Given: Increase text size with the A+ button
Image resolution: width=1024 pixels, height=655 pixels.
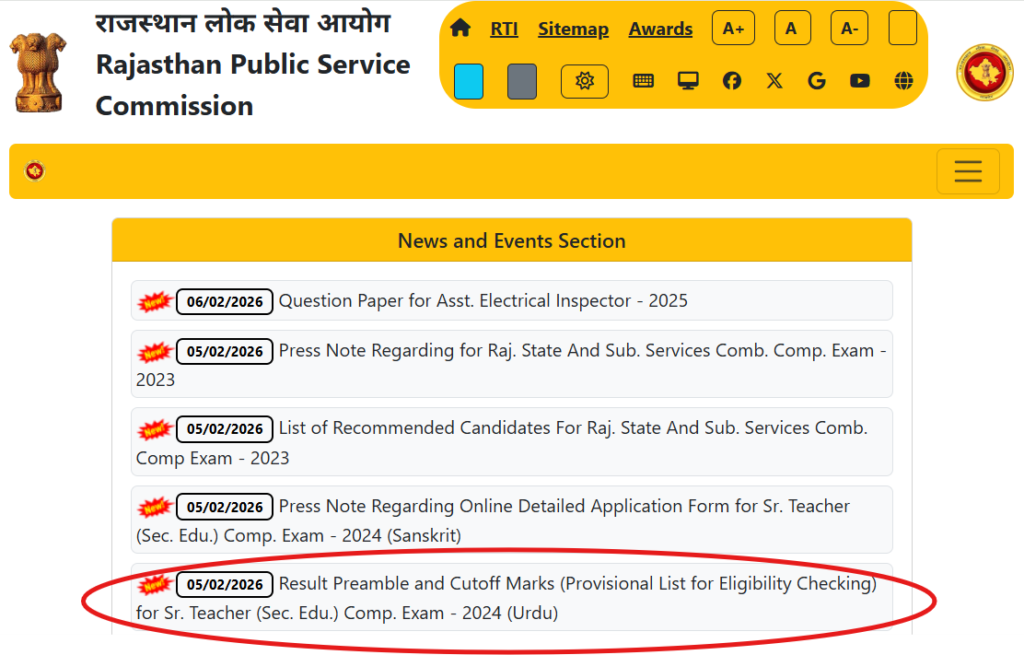Looking at the screenshot, I should coord(733,27).
